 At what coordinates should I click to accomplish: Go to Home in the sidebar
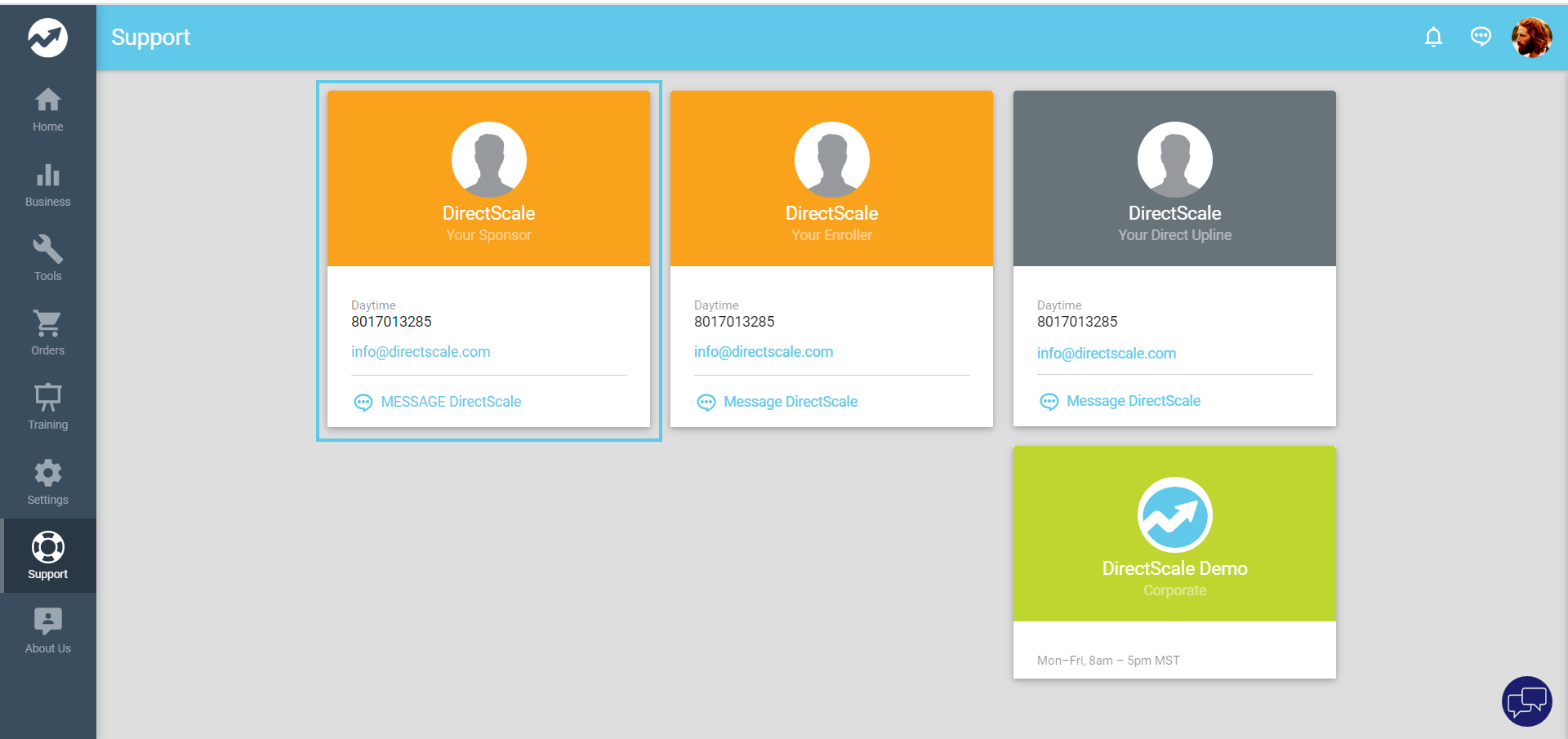click(x=47, y=109)
